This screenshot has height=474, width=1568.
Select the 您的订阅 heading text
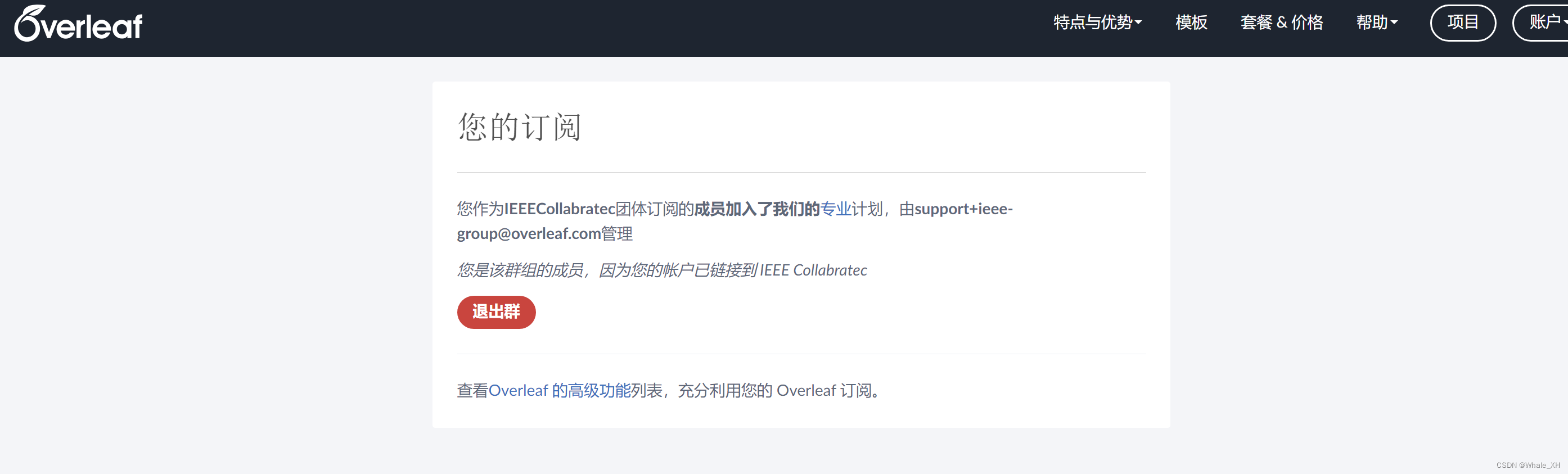(519, 127)
